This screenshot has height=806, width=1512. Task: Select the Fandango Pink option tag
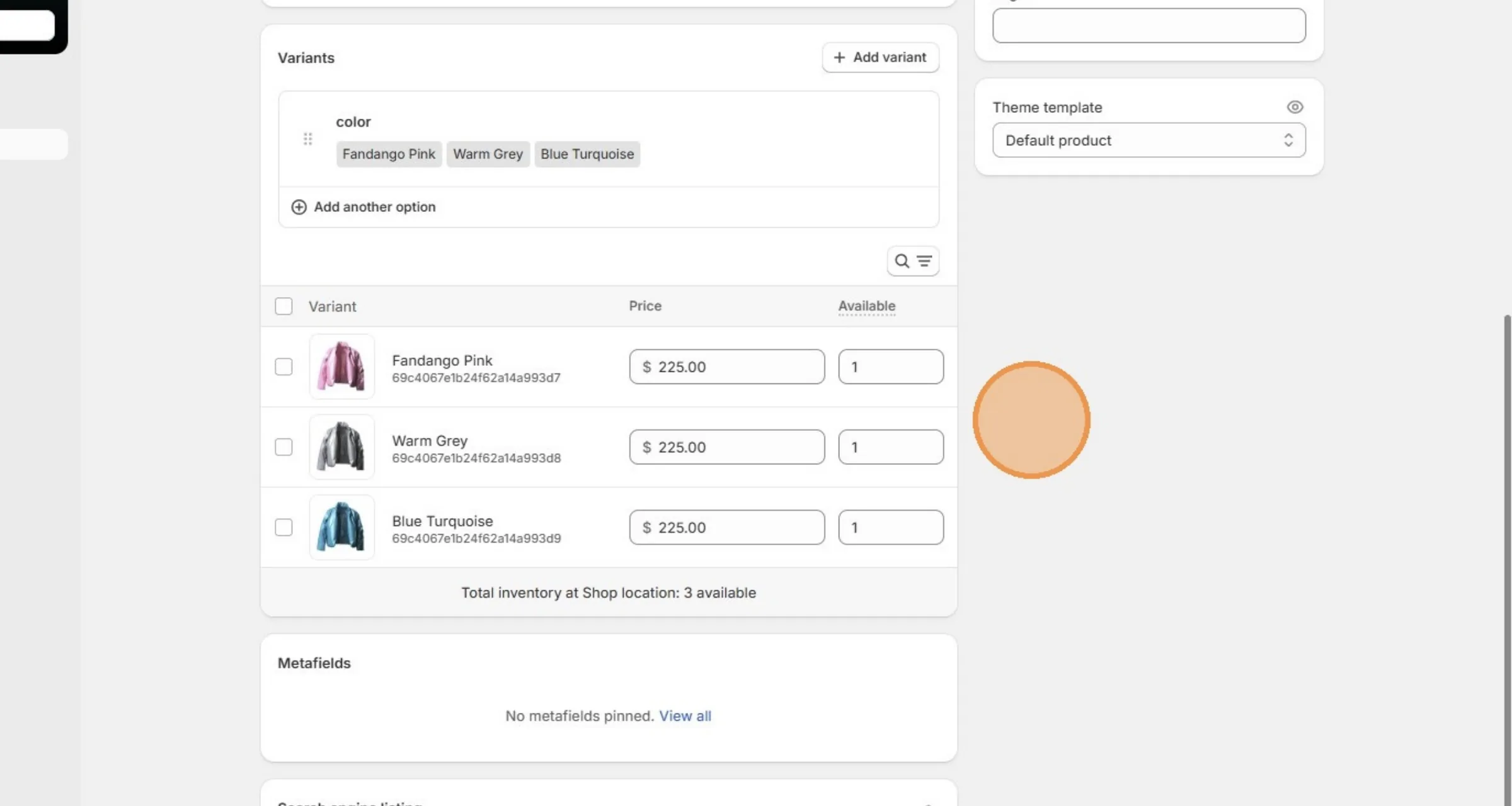(x=389, y=154)
